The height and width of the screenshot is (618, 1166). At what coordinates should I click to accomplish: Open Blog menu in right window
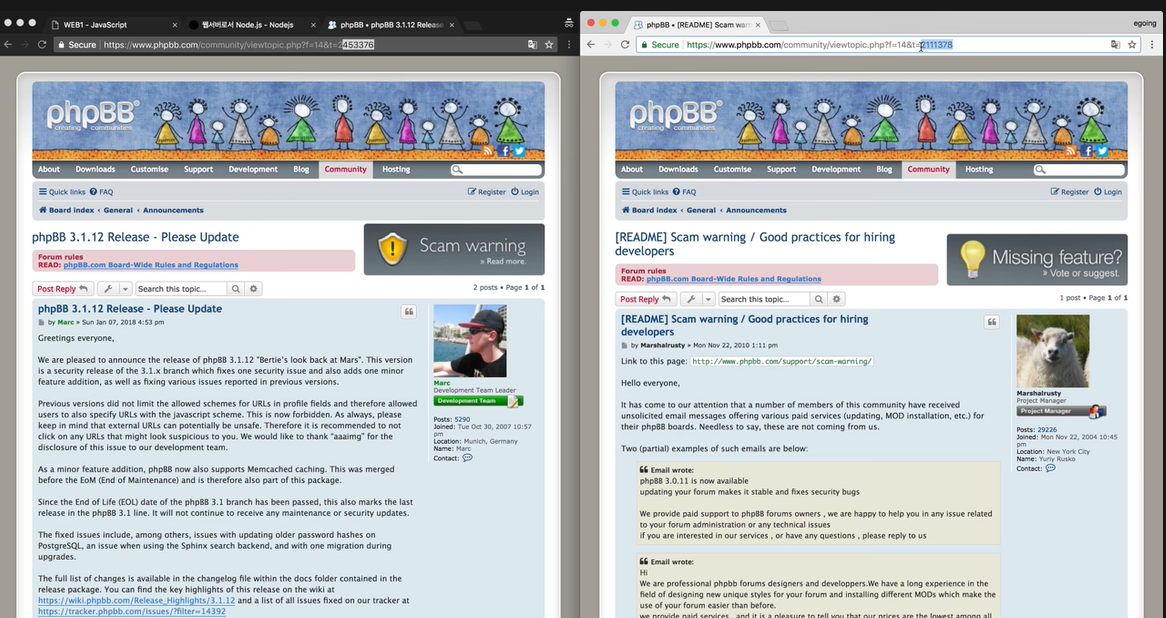click(884, 169)
